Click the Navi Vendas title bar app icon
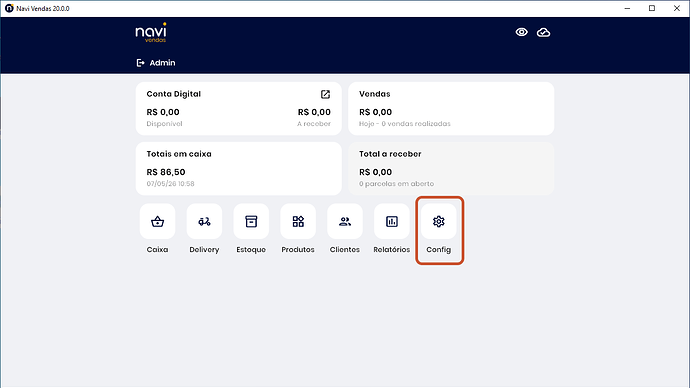690x388 pixels. 9,8
